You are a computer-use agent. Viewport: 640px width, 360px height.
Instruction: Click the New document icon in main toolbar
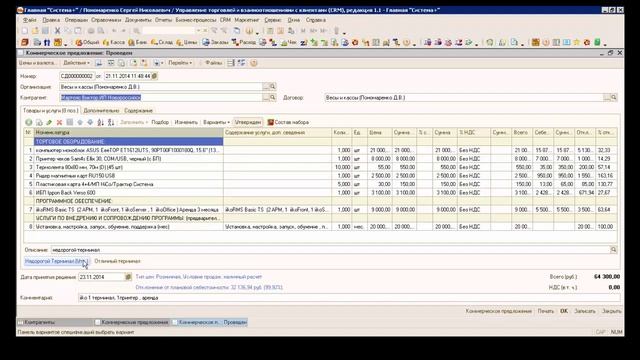(x=25, y=31)
